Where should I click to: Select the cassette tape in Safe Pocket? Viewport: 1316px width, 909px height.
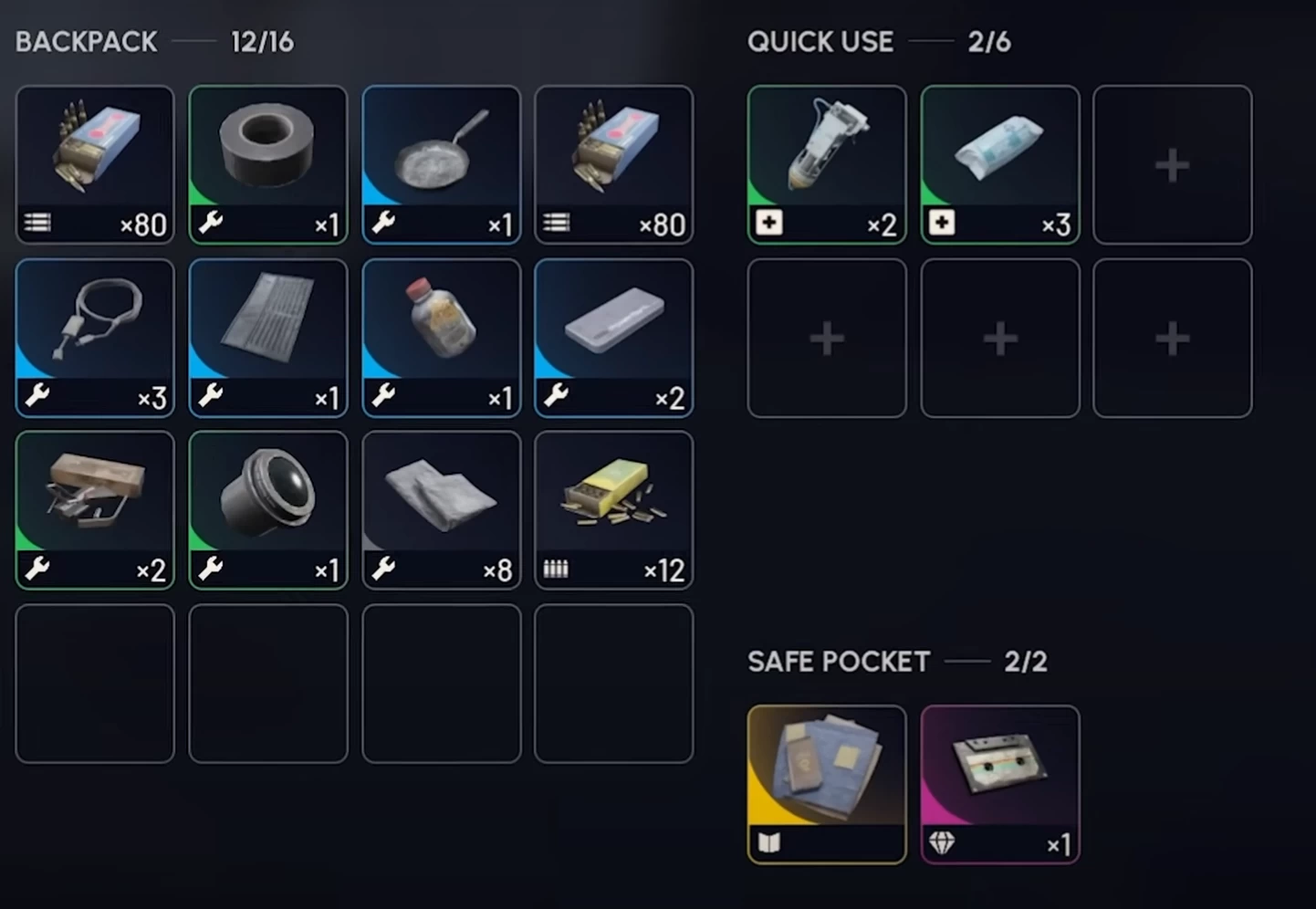(x=1000, y=784)
